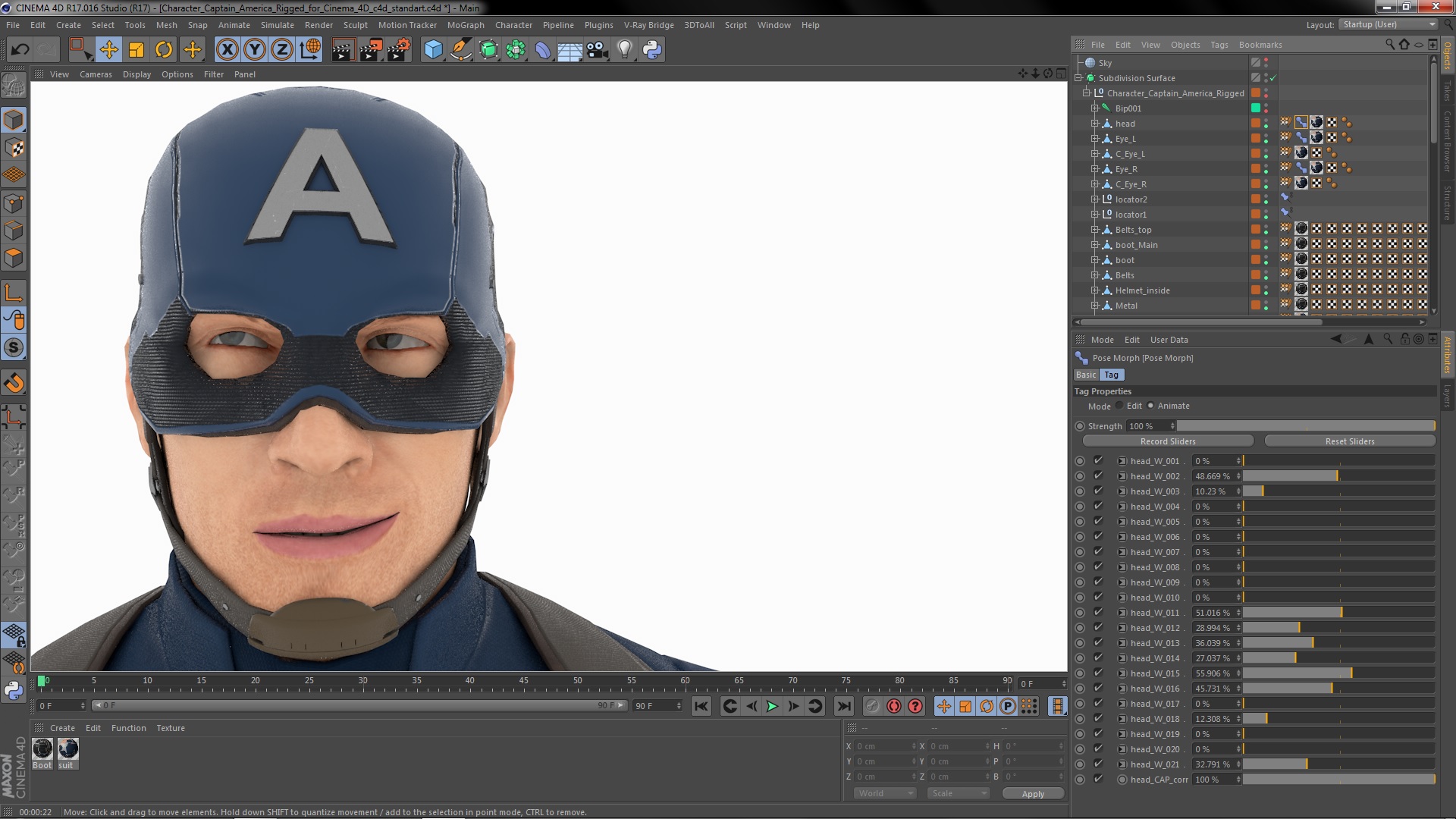Open the MoGraph menu

tap(465, 25)
